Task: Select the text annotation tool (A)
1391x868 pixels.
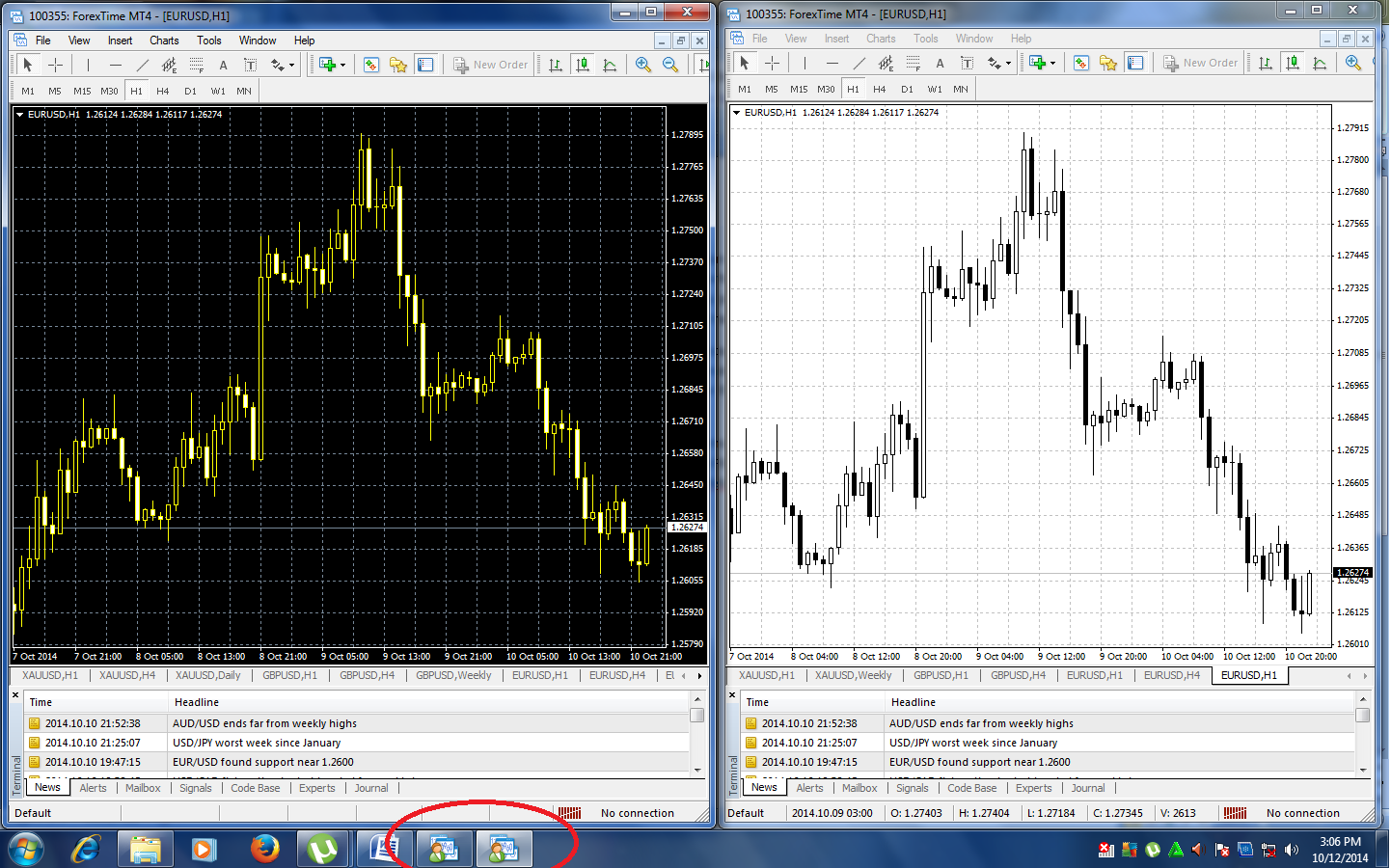Action: click(x=223, y=64)
